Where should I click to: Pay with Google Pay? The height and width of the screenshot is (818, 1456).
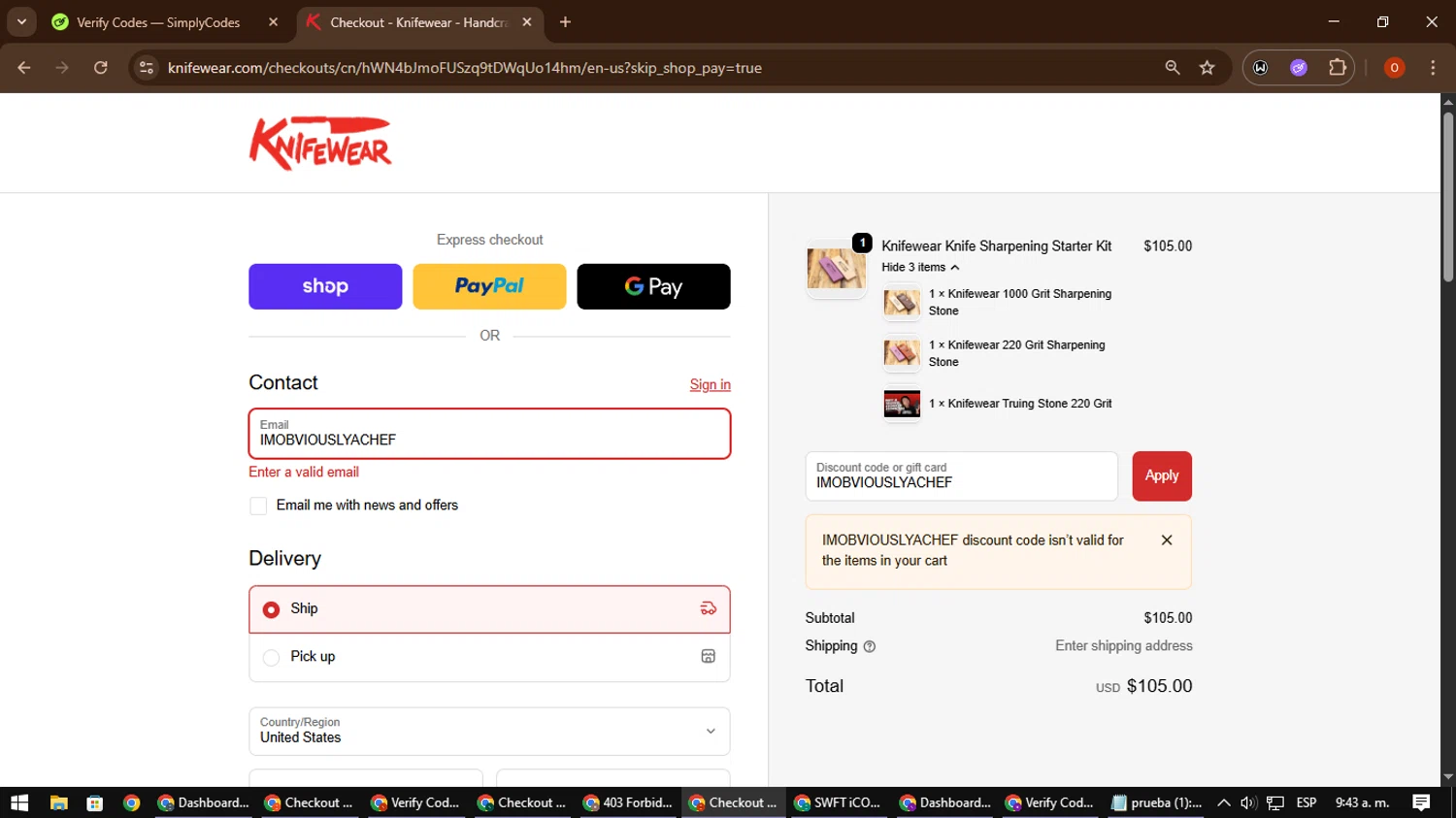[x=653, y=286]
